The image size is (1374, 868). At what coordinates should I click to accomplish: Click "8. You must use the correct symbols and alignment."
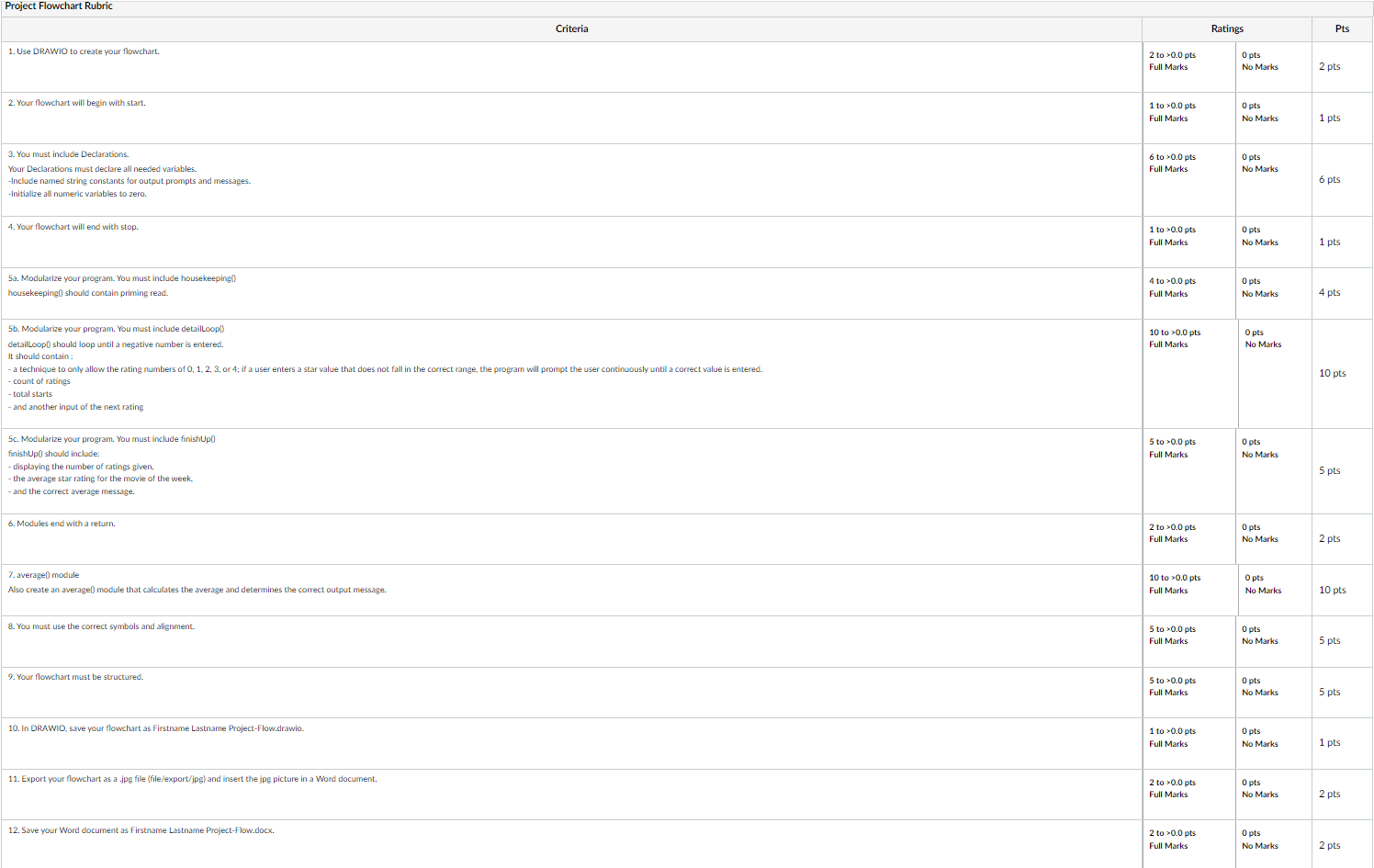click(101, 626)
